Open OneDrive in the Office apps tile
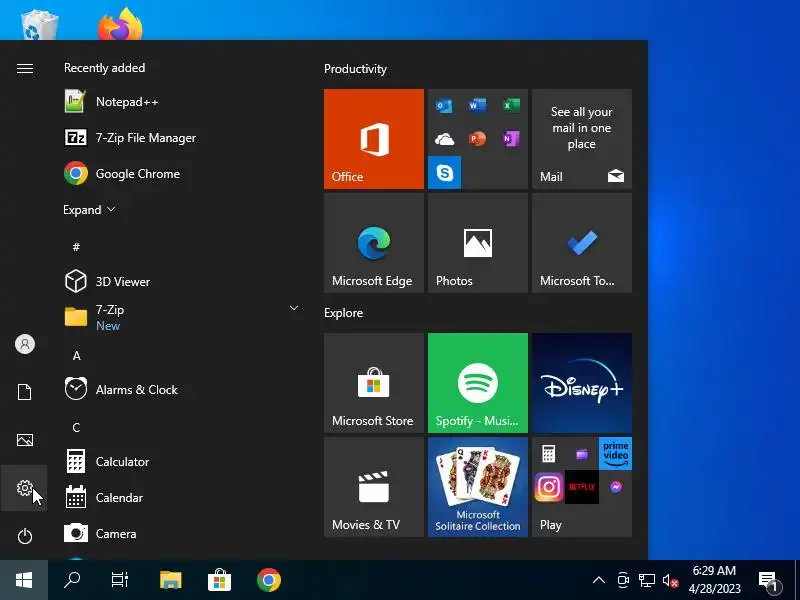The width and height of the screenshot is (800, 600). [x=444, y=139]
